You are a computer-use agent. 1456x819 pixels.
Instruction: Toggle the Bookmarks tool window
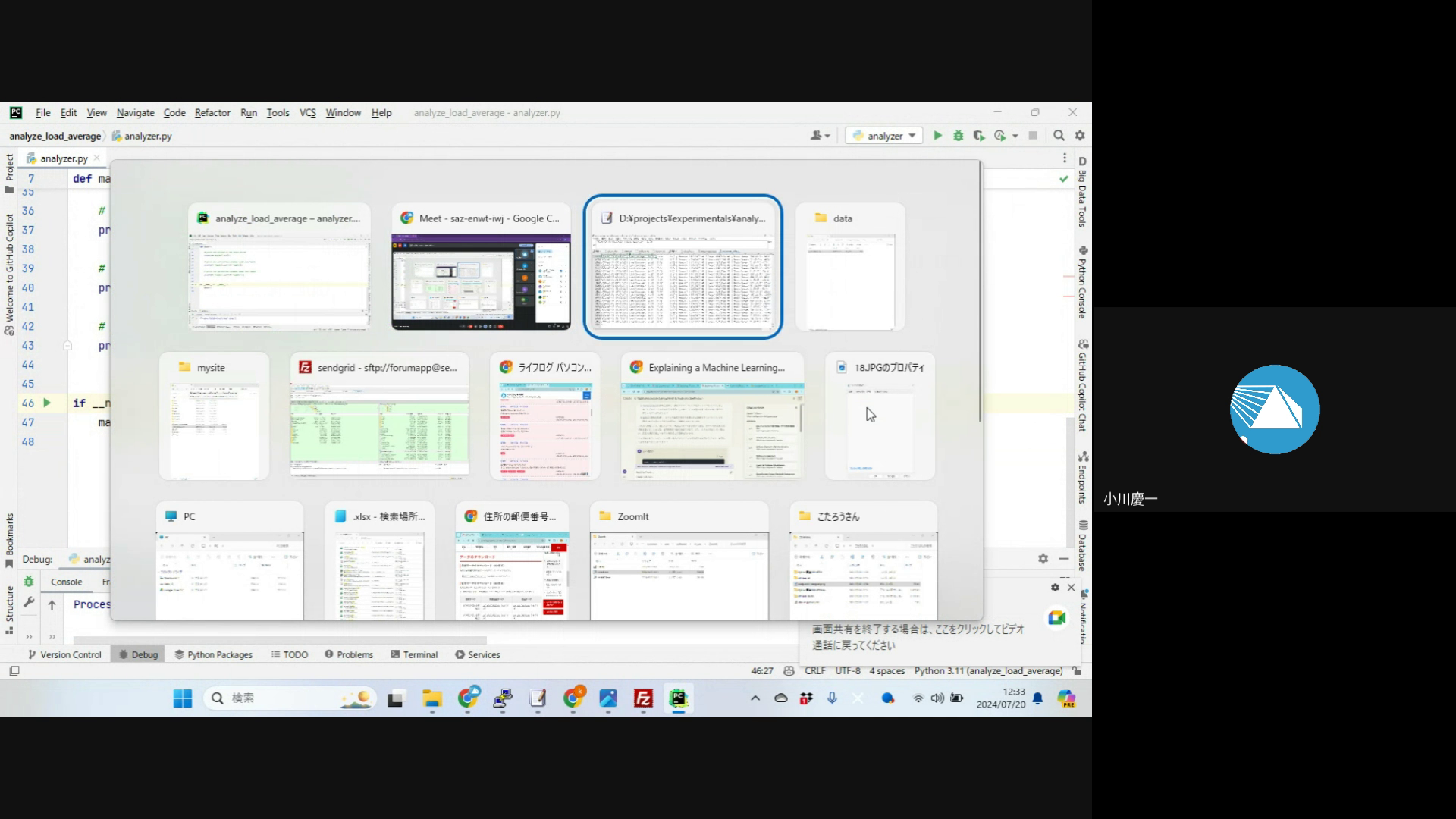9,539
